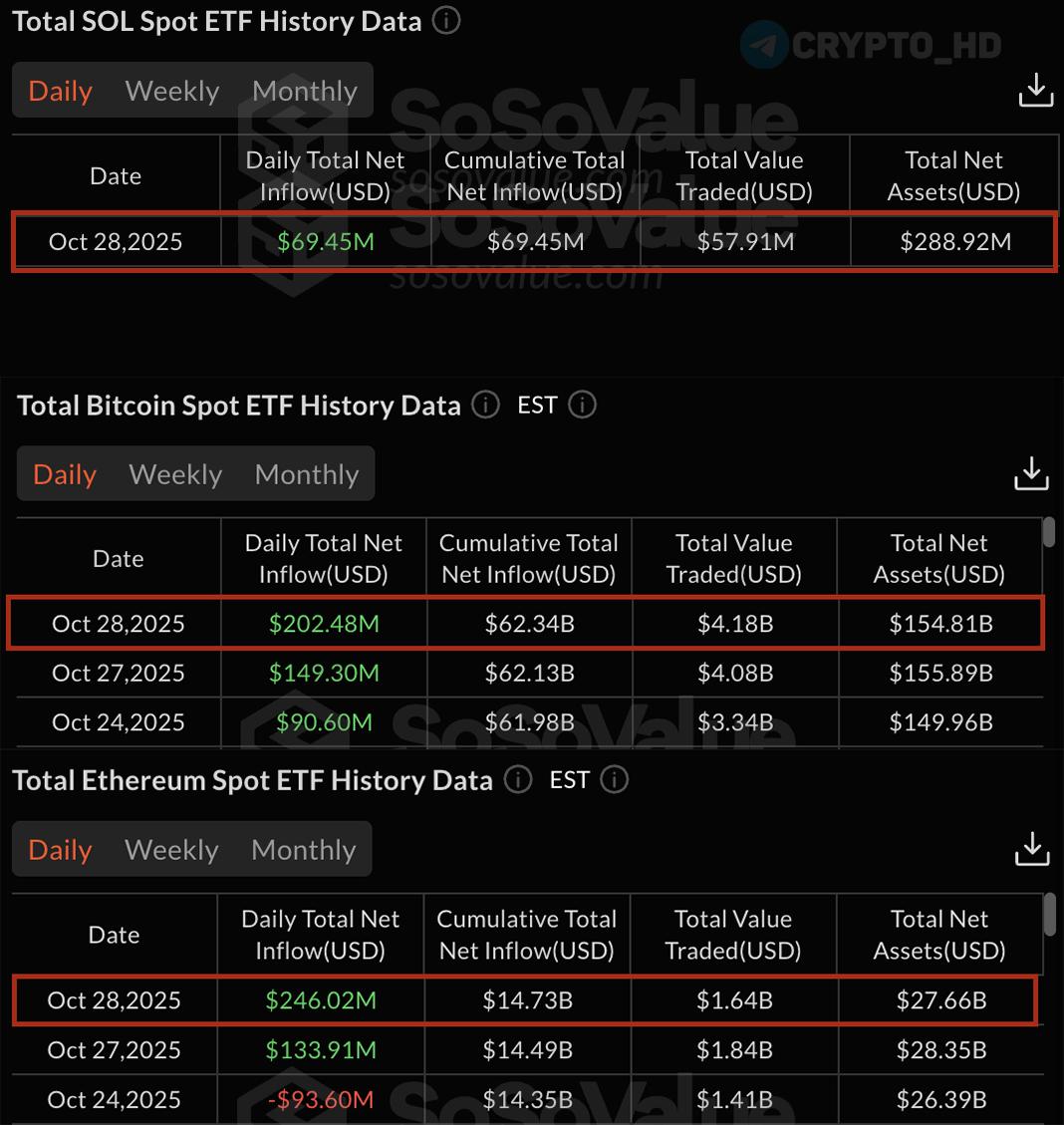
Task: Switch SOL ETF table to Weekly
Action: (x=172, y=91)
